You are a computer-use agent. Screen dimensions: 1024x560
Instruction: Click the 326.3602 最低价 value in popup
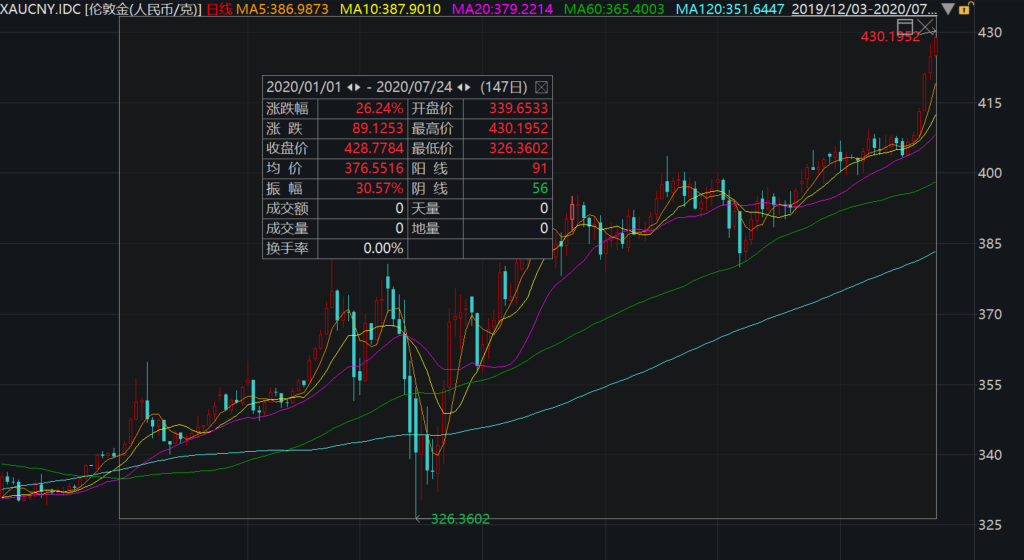coord(519,148)
